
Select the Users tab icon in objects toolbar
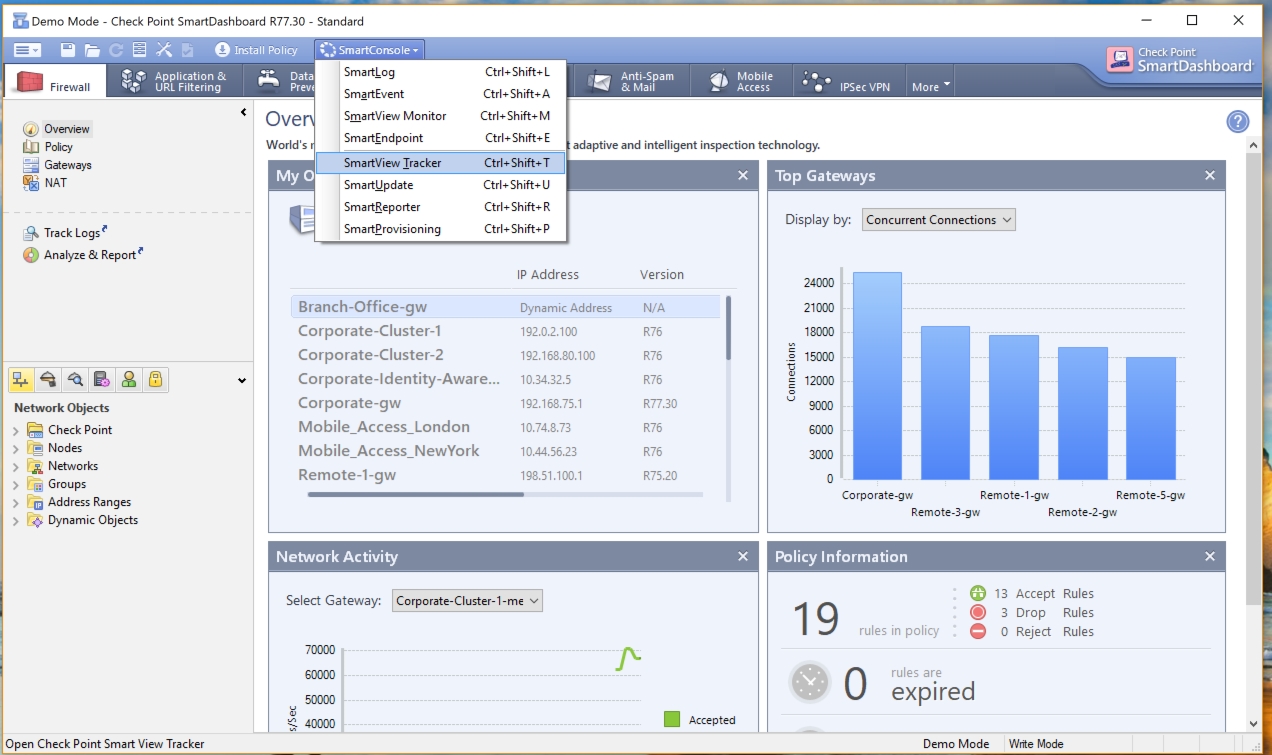128,380
